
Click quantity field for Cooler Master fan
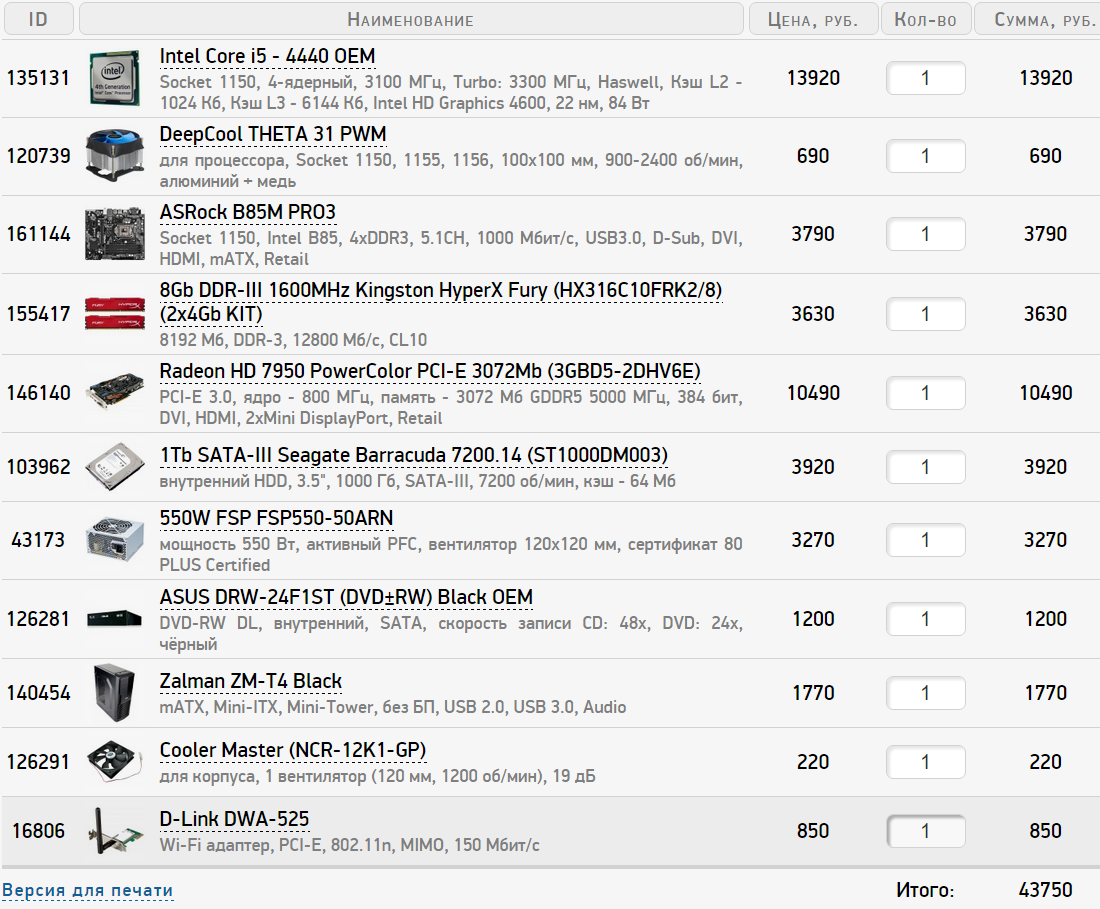(x=925, y=762)
